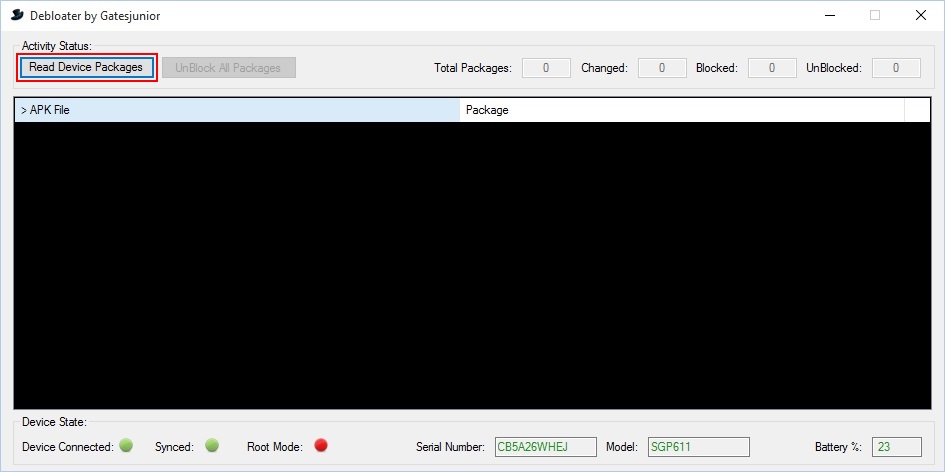The width and height of the screenshot is (945, 472).
Task: Select the UnBlocked count field
Action: 896,68
